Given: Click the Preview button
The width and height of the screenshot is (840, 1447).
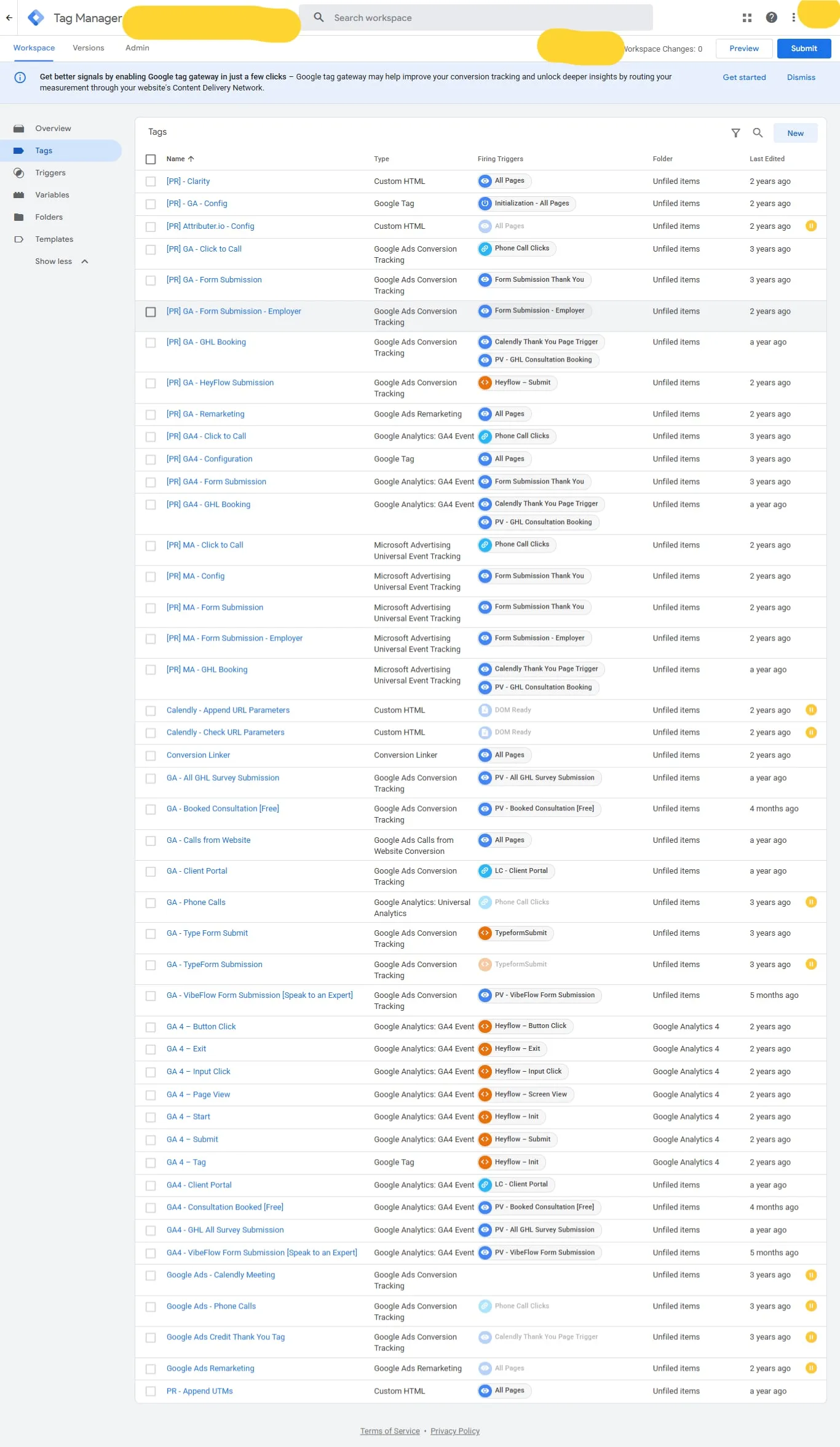Looking at the screenshot, I should 744,49.
